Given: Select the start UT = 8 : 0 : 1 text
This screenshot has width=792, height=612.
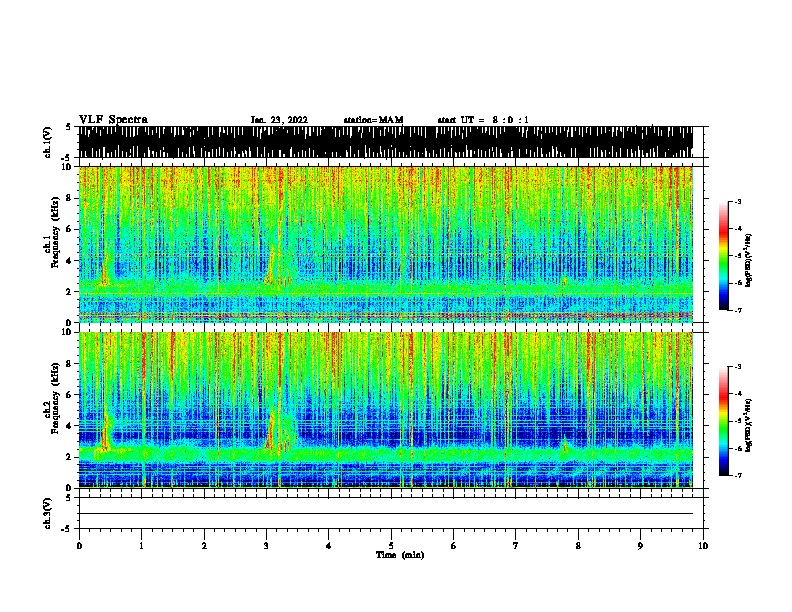Looking at the screenshot, I should (483, 120).
